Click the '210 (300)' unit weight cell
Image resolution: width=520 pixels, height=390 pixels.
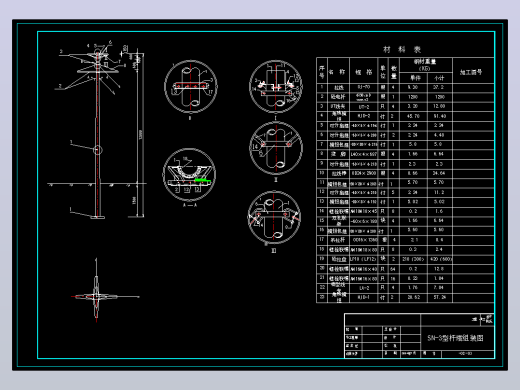pyautogui.click(x=413, y=259)
